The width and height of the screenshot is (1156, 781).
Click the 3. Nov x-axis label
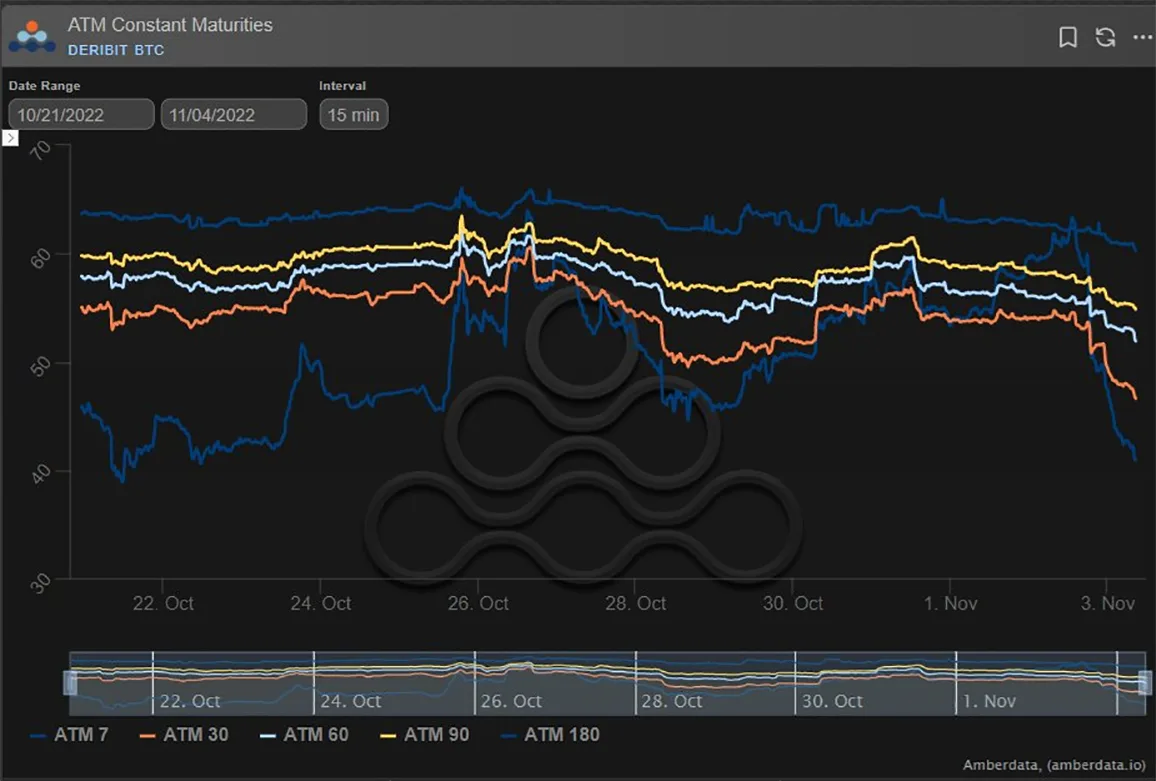(1107, 603)
